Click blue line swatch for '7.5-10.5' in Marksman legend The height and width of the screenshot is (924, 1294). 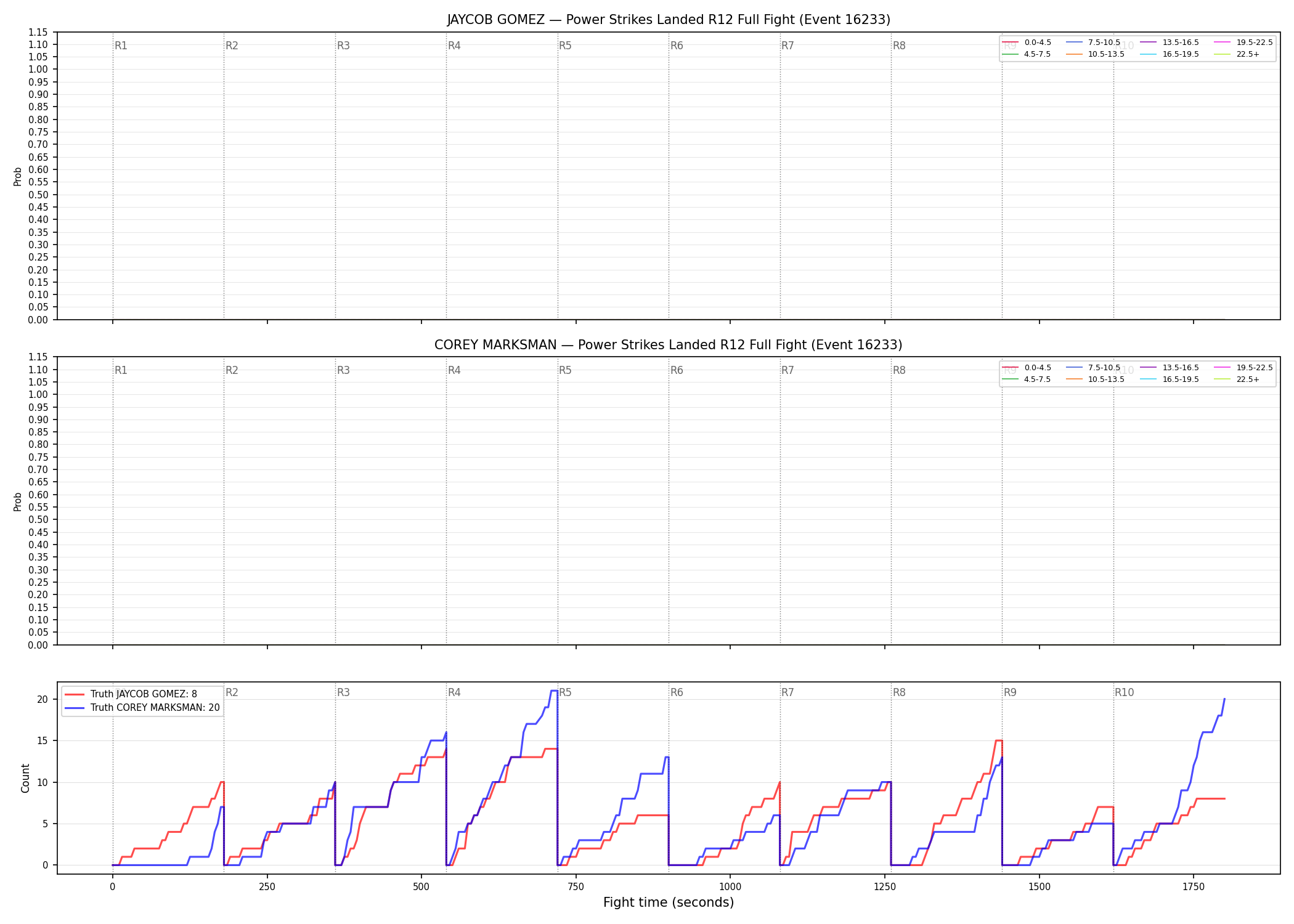pyautogui.click(x=1074, y=368)
